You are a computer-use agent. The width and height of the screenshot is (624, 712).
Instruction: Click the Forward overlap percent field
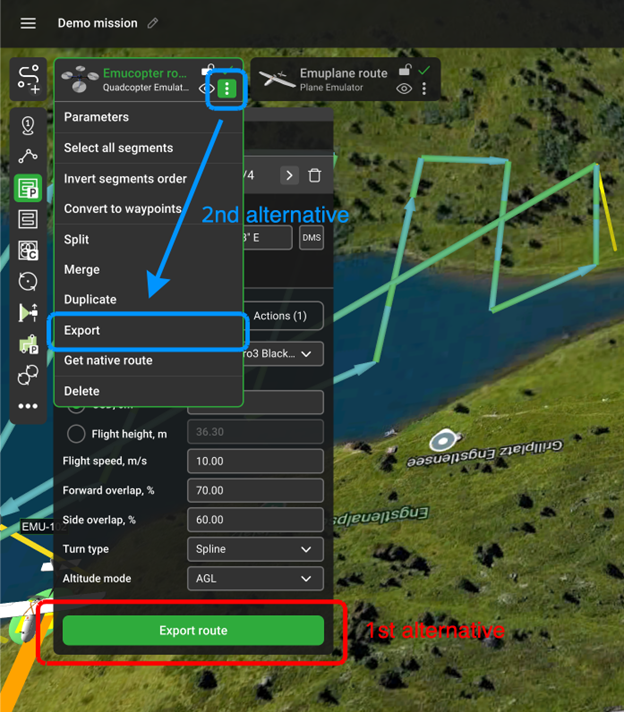[255, 491]
